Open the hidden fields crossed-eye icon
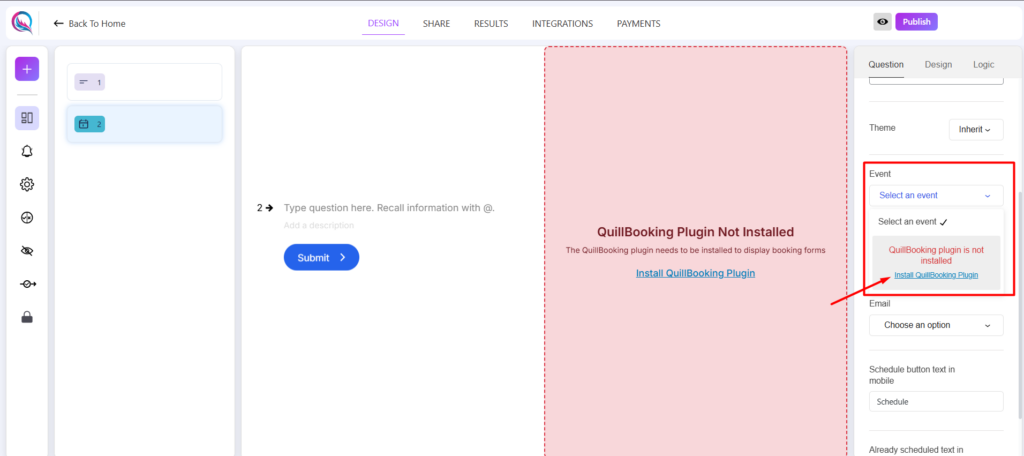The image size is (1024, 456). tap(27, 251)
